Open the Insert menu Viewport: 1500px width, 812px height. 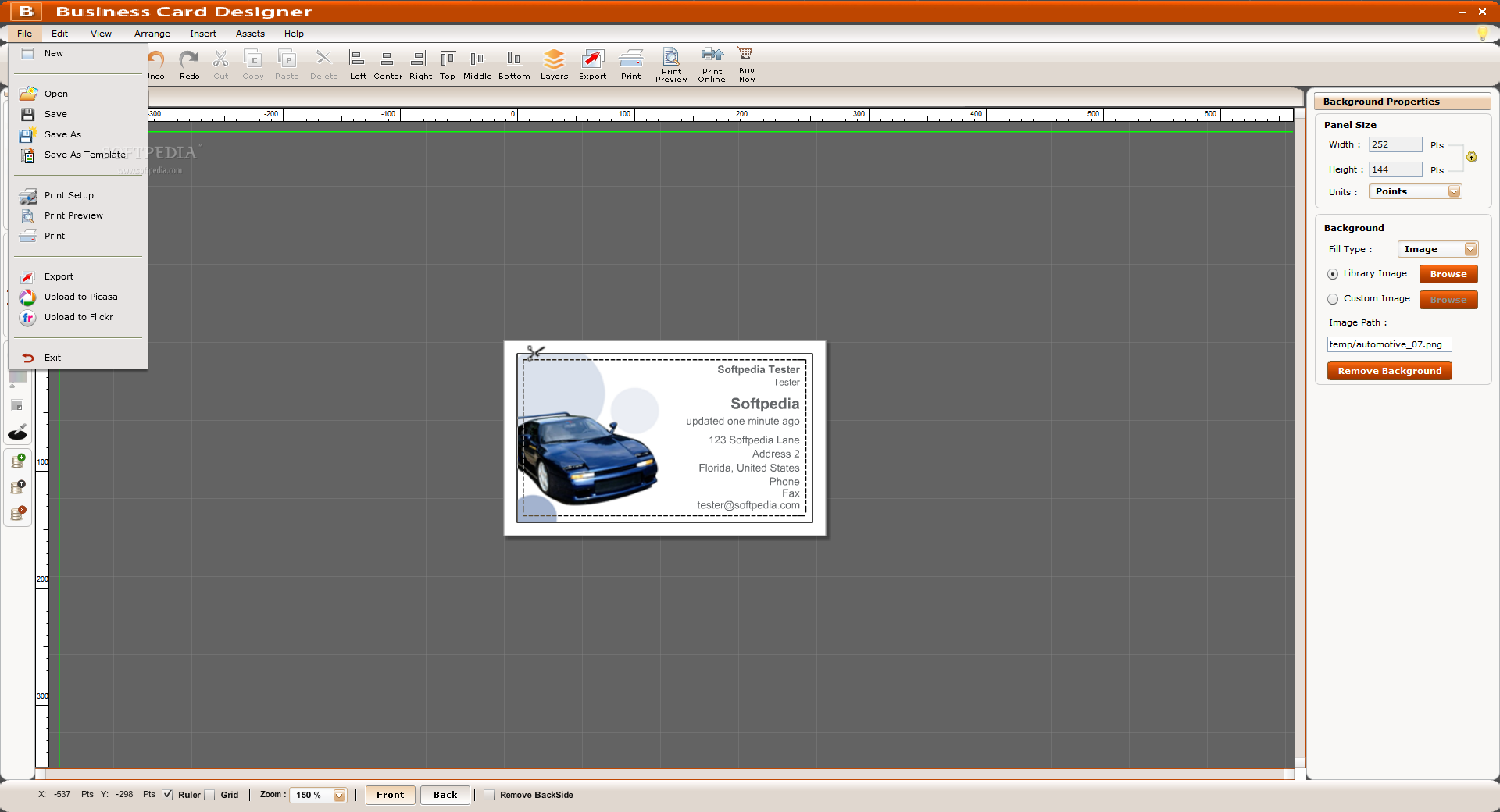[203, 34]
